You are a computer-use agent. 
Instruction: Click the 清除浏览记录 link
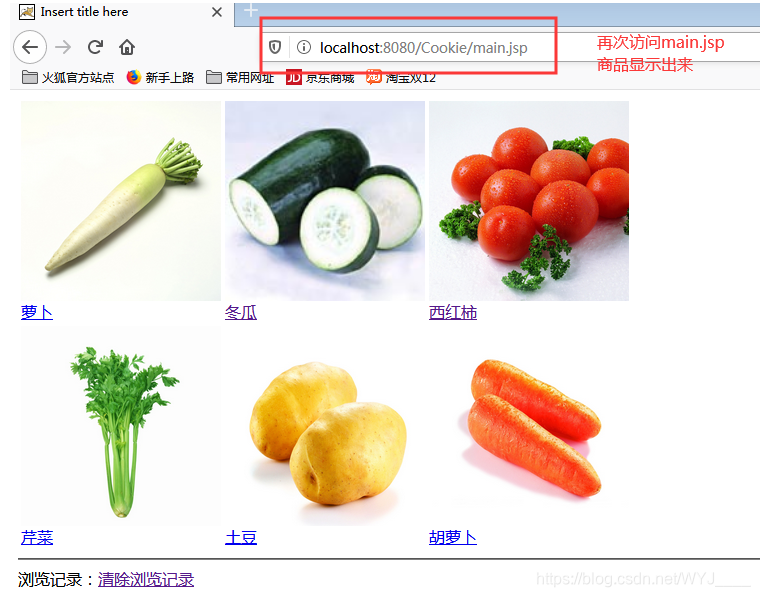[x=146, y=580]
